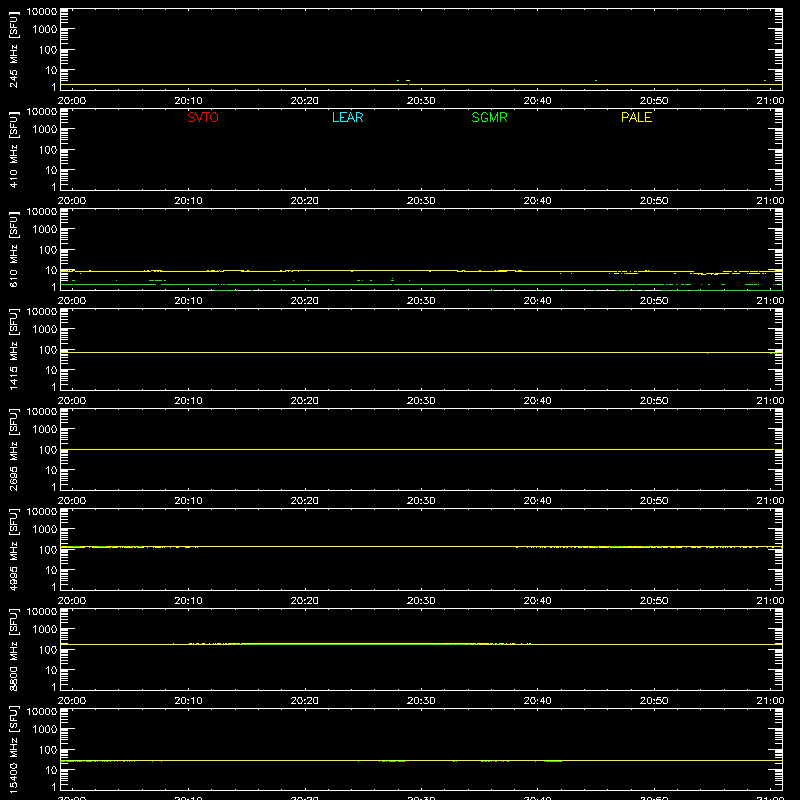Click the 1000 tick label on 4995 MHz axis

click(x=45, y=530)
